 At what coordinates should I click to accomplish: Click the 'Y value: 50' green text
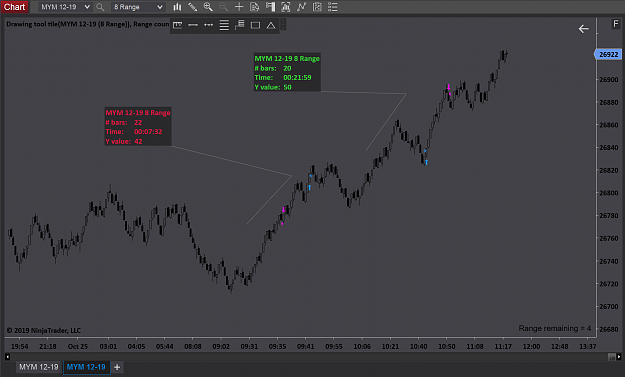point(273,87)
